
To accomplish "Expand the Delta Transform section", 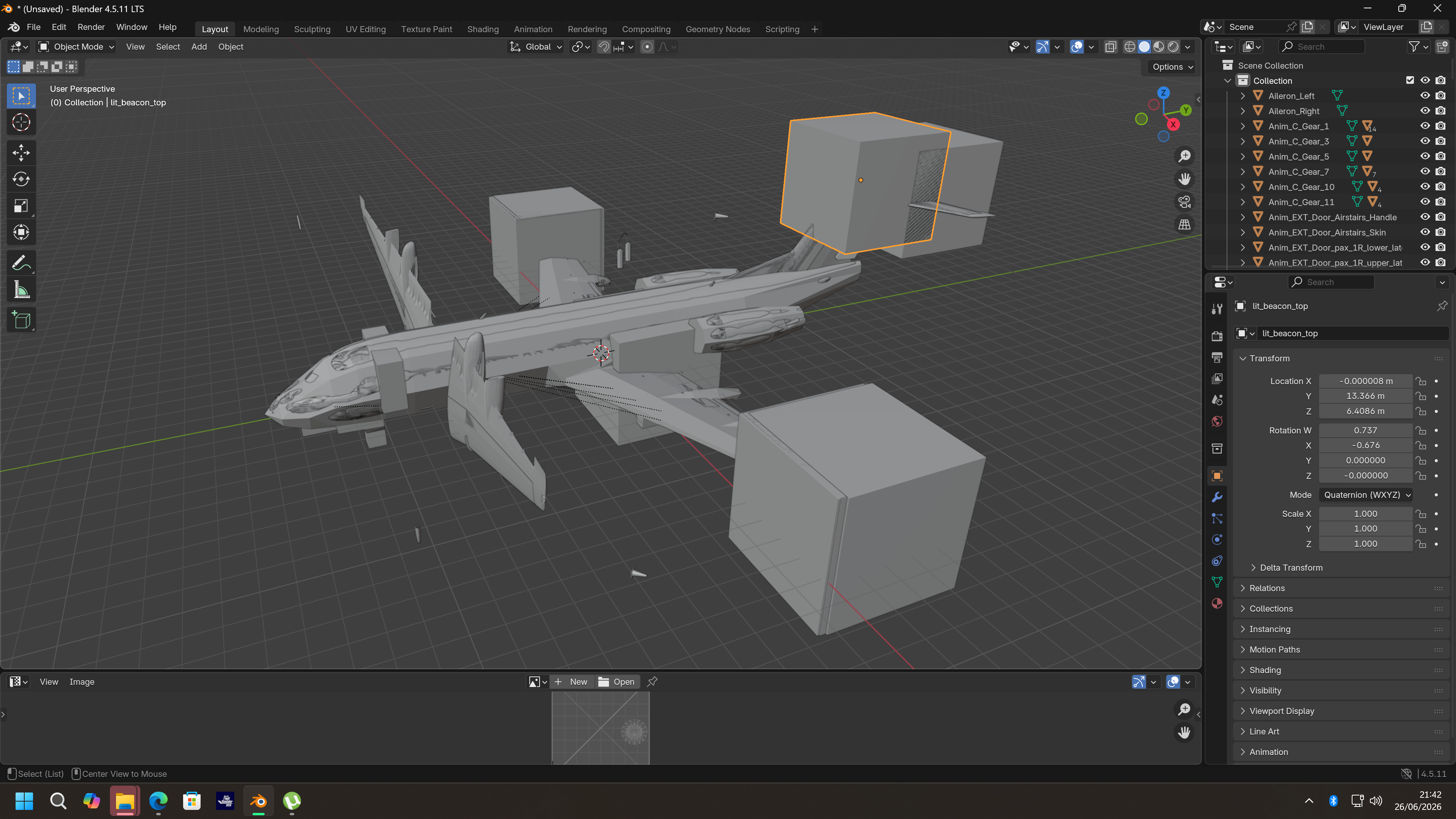I will pyautogui.click(x=1291, y=568).
